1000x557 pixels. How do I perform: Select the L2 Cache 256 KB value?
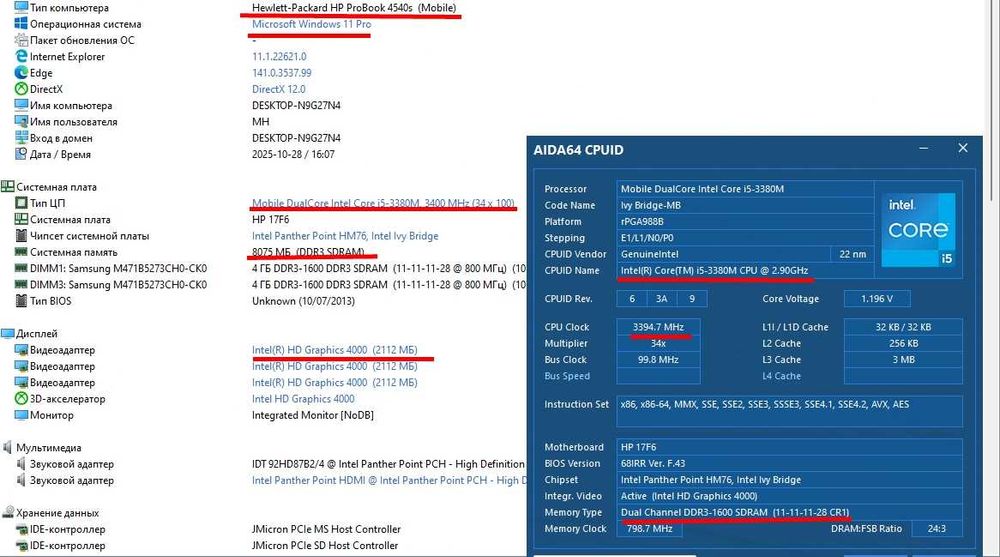(903, 343)
